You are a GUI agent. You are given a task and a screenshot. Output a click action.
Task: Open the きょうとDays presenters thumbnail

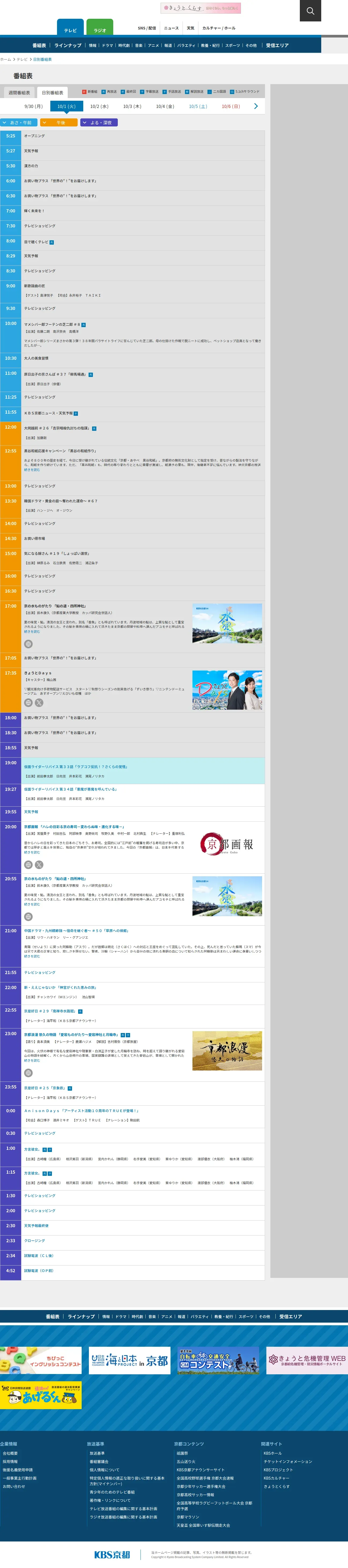(227, 690)
